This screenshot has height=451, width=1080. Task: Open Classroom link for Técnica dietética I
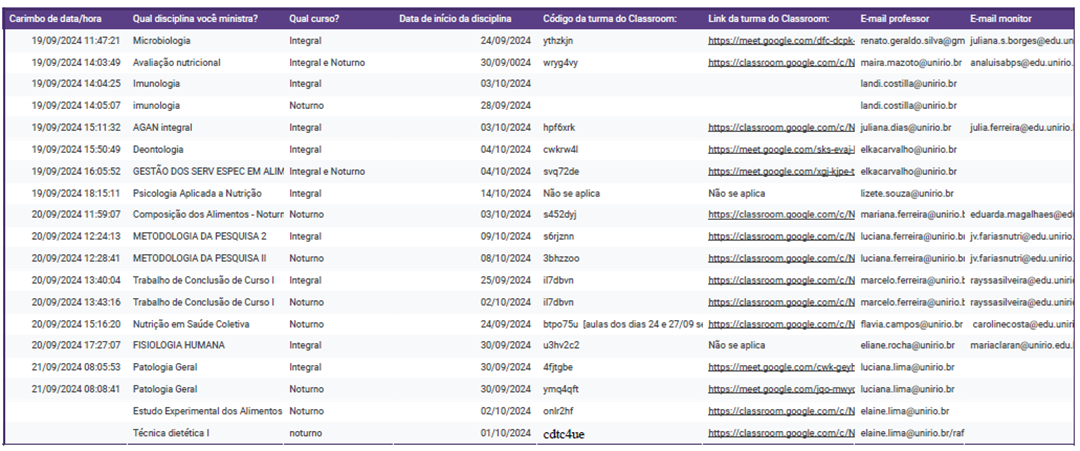[781, 433]
